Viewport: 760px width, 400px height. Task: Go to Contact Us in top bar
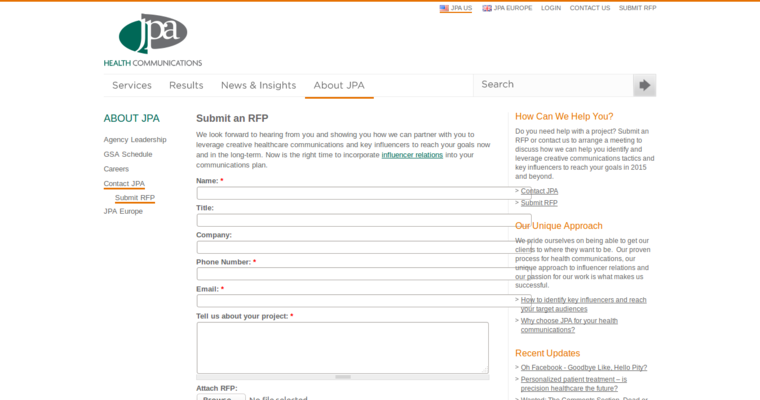[589, 8]
